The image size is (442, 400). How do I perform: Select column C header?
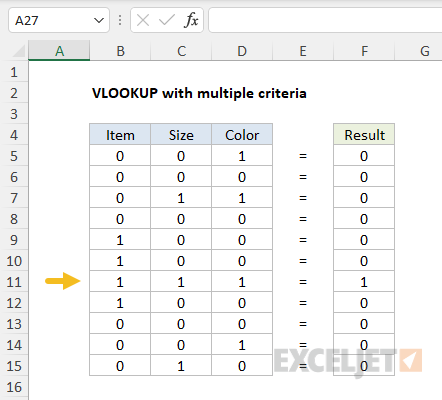(x=181, y=51)
